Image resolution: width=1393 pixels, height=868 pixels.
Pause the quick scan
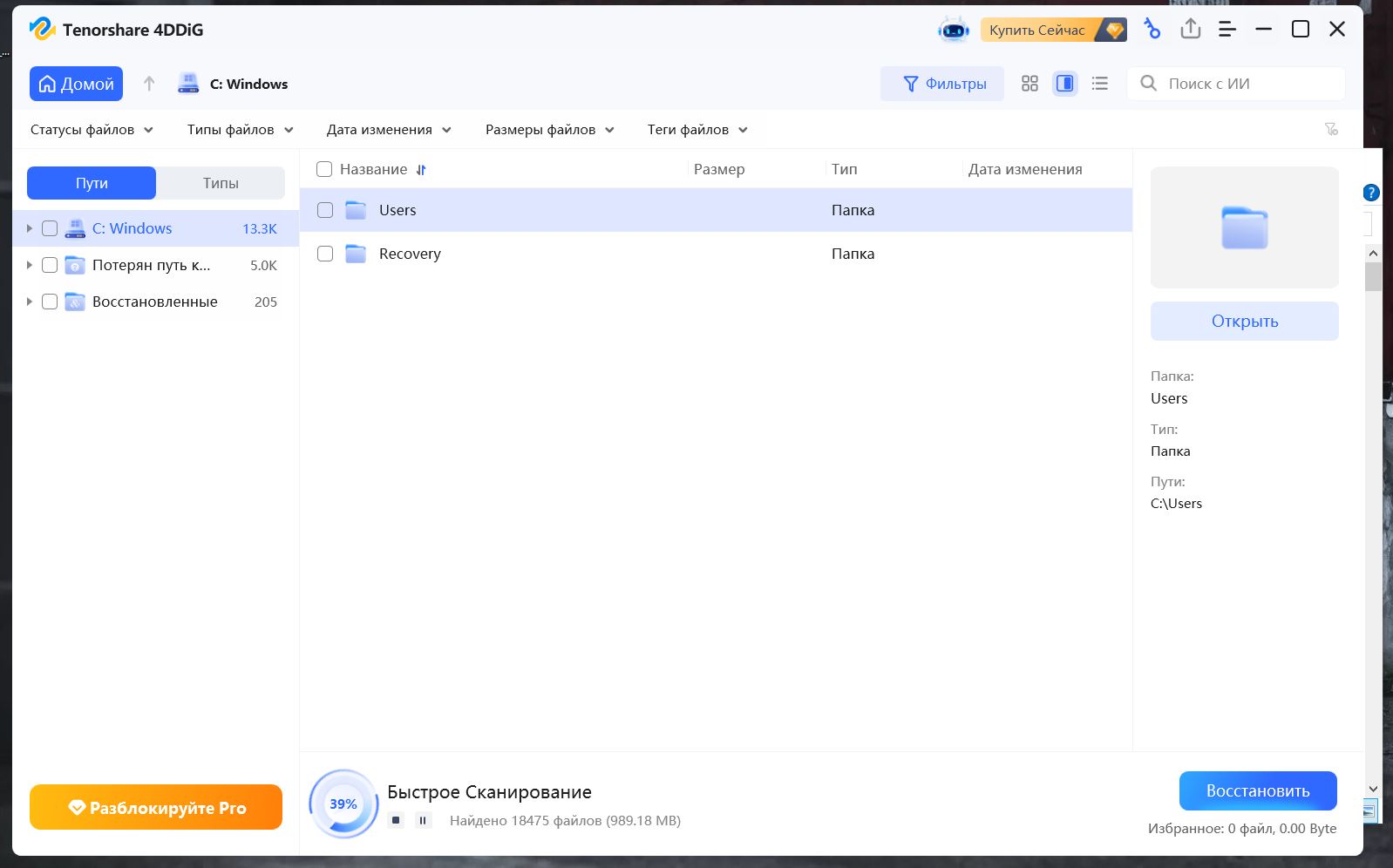[x=423, y=820]
